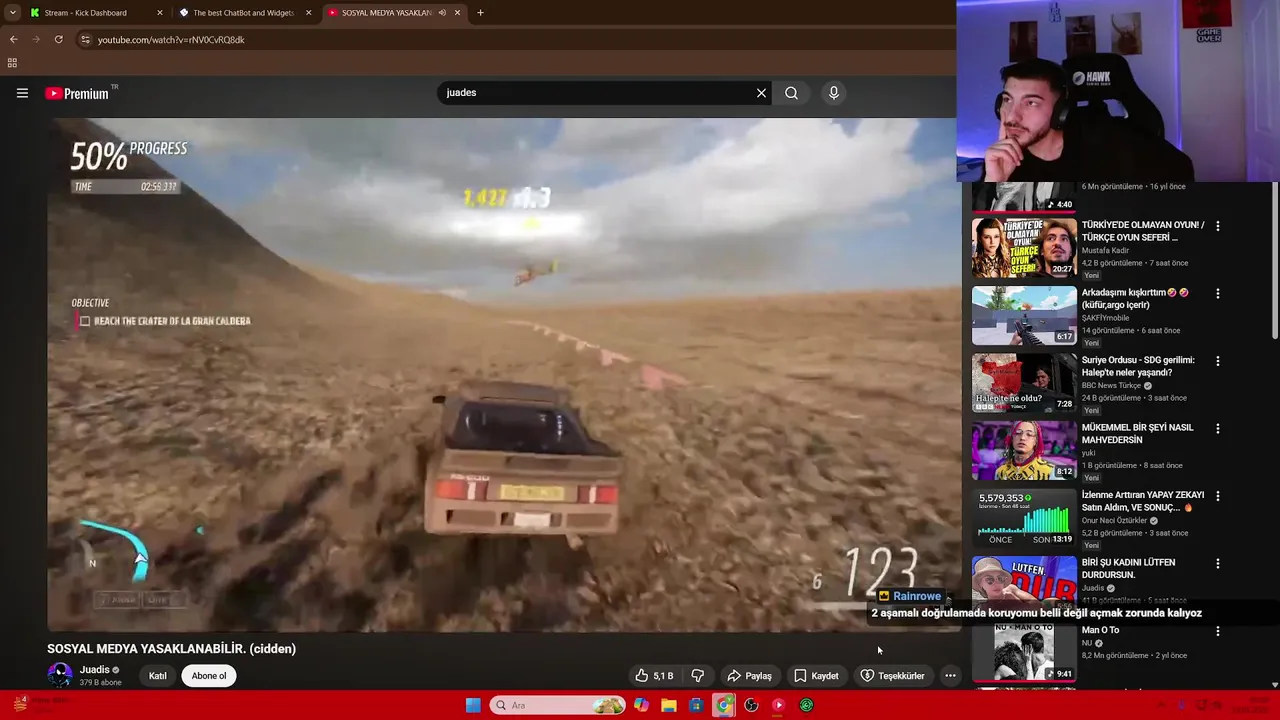1280x720 pixels.
Task: Open İzlenme Arttıran YAPAY ZEKAYI video thumbnail
Action: click(1024, 518)
